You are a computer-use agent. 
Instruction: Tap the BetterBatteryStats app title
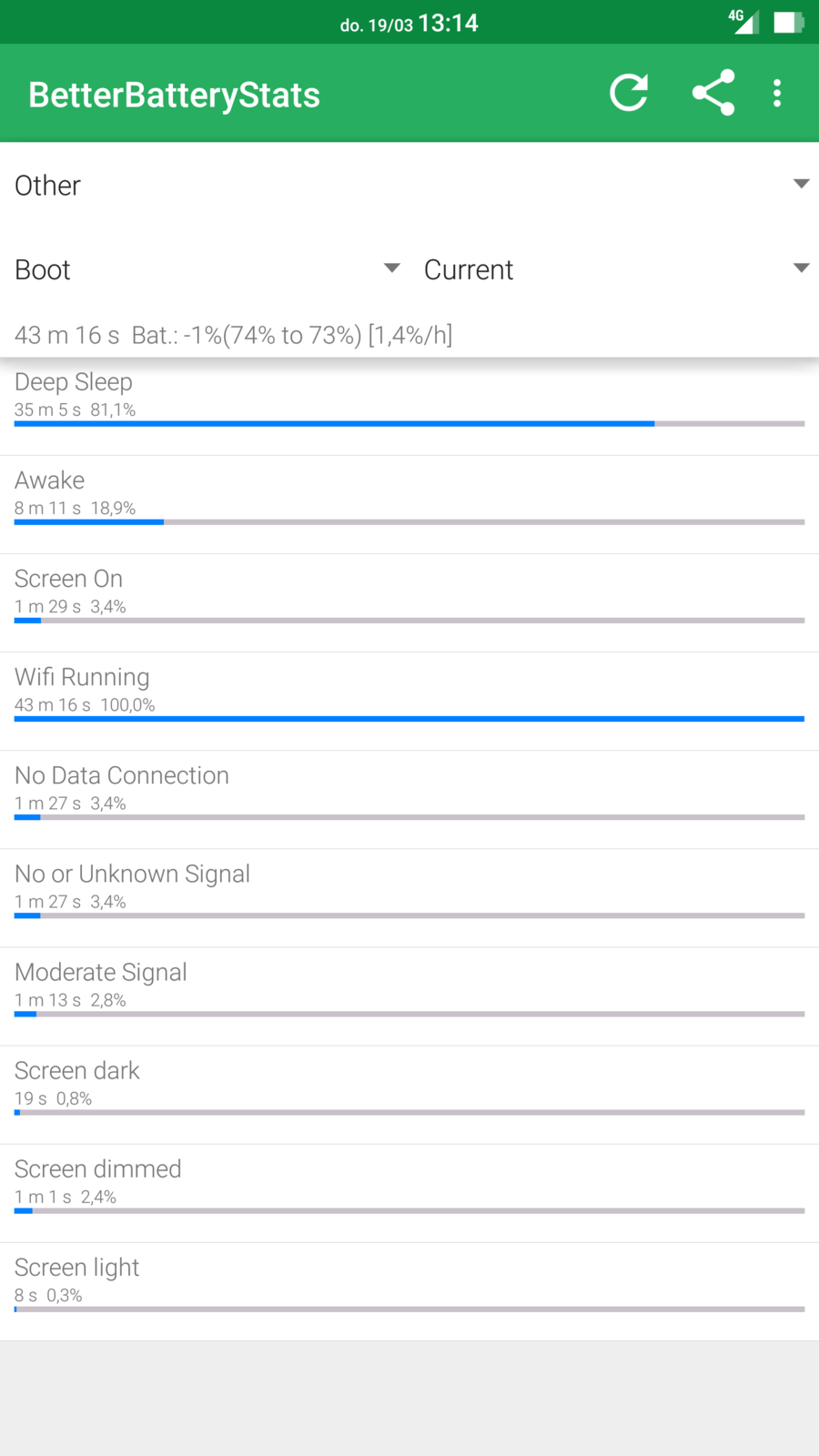pyautogui.click(x=175, y=96)
